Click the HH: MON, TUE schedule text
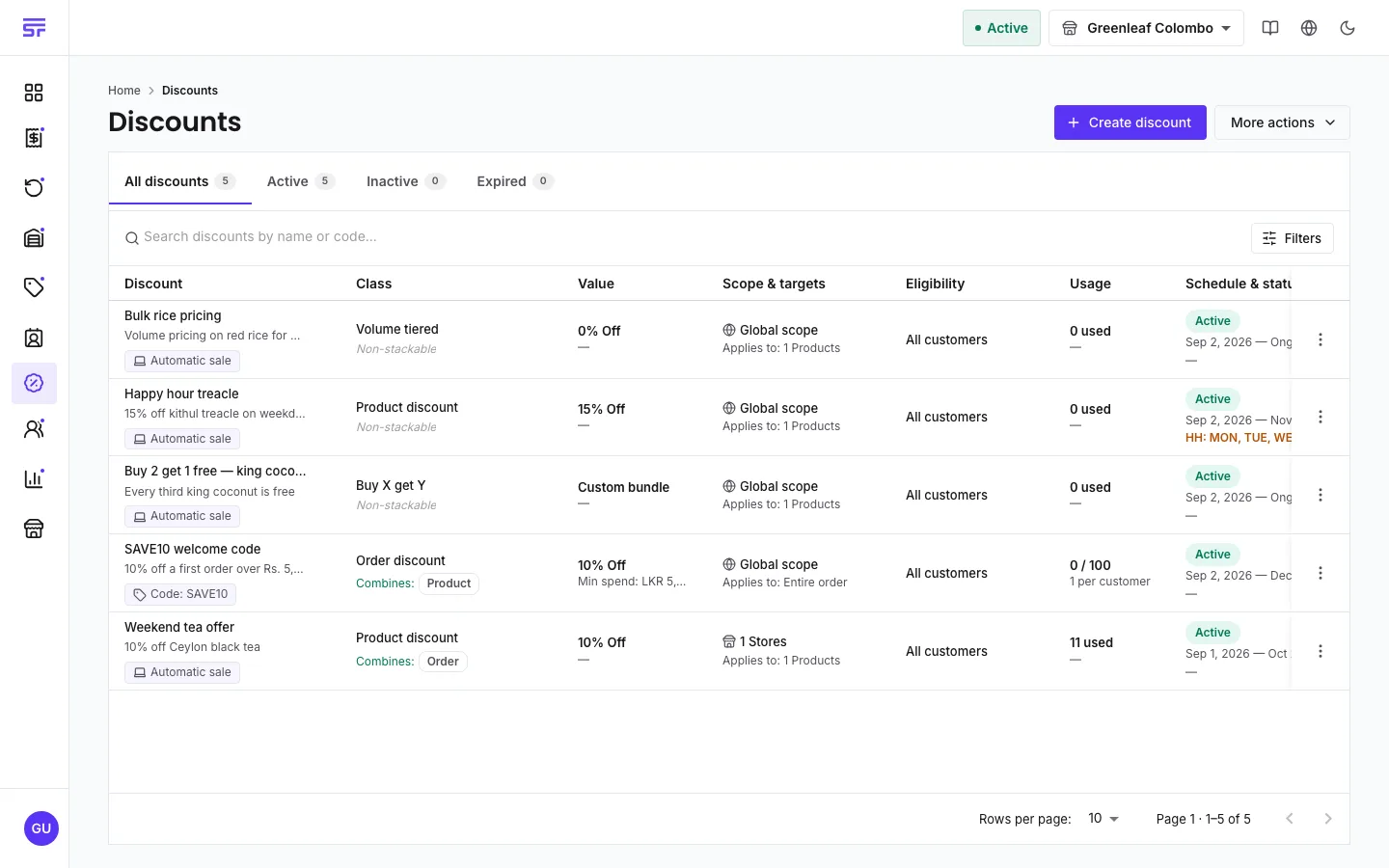Screen dimensions: 1389x868 click(1239, 438)
